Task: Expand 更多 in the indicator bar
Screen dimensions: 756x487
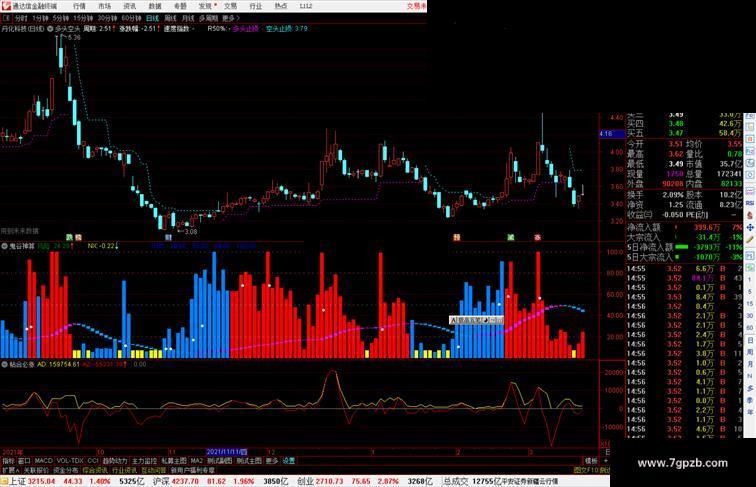Action: click(272, 461)
